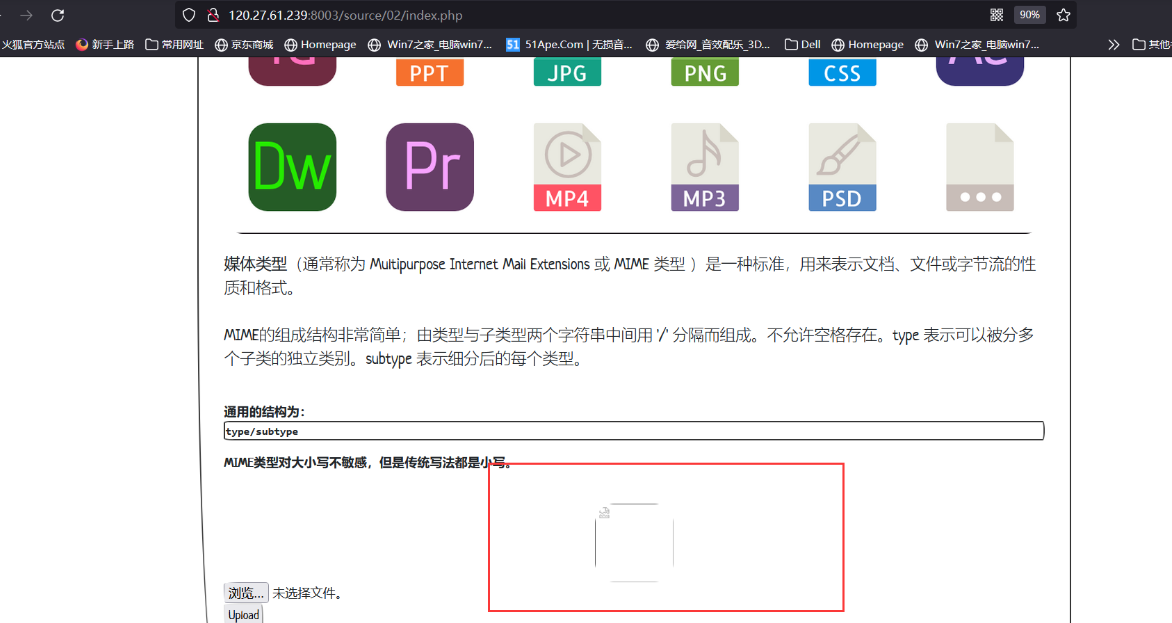
Task: Open the 京东商城 bookmark
Action: click(244, 45)
